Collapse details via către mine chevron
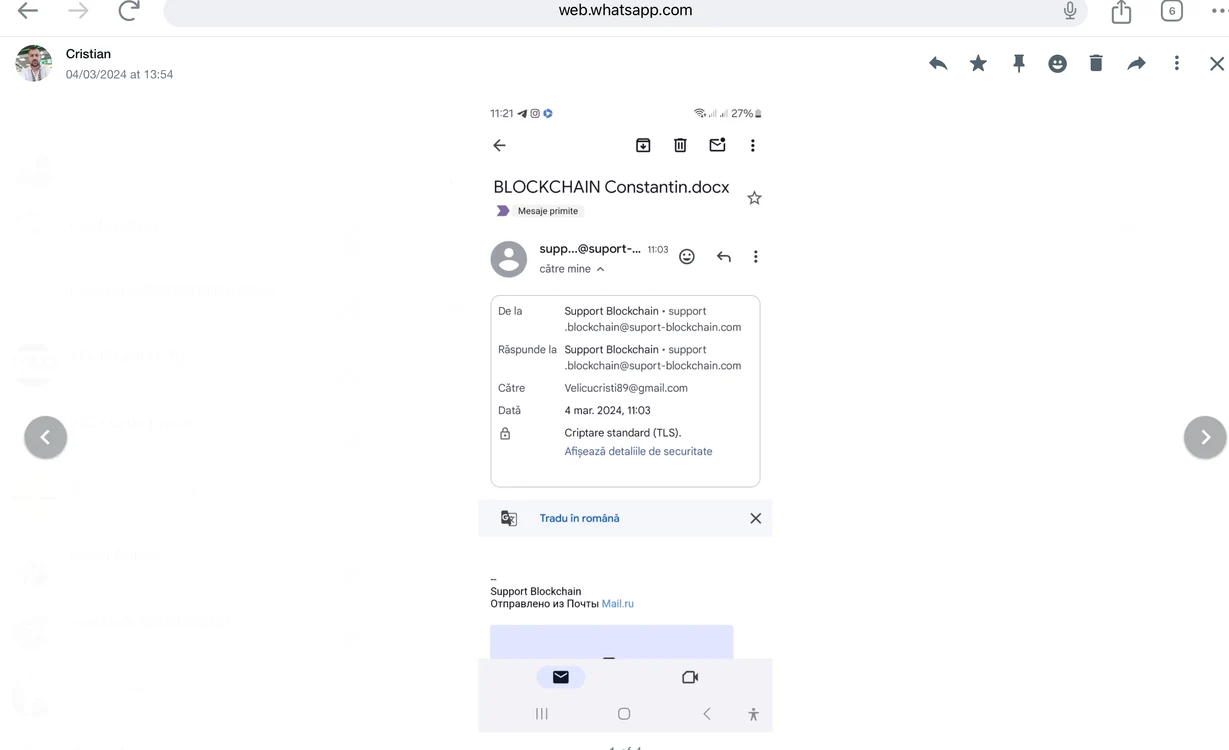This screenshot has width=1229, height=750. [600, 269]
